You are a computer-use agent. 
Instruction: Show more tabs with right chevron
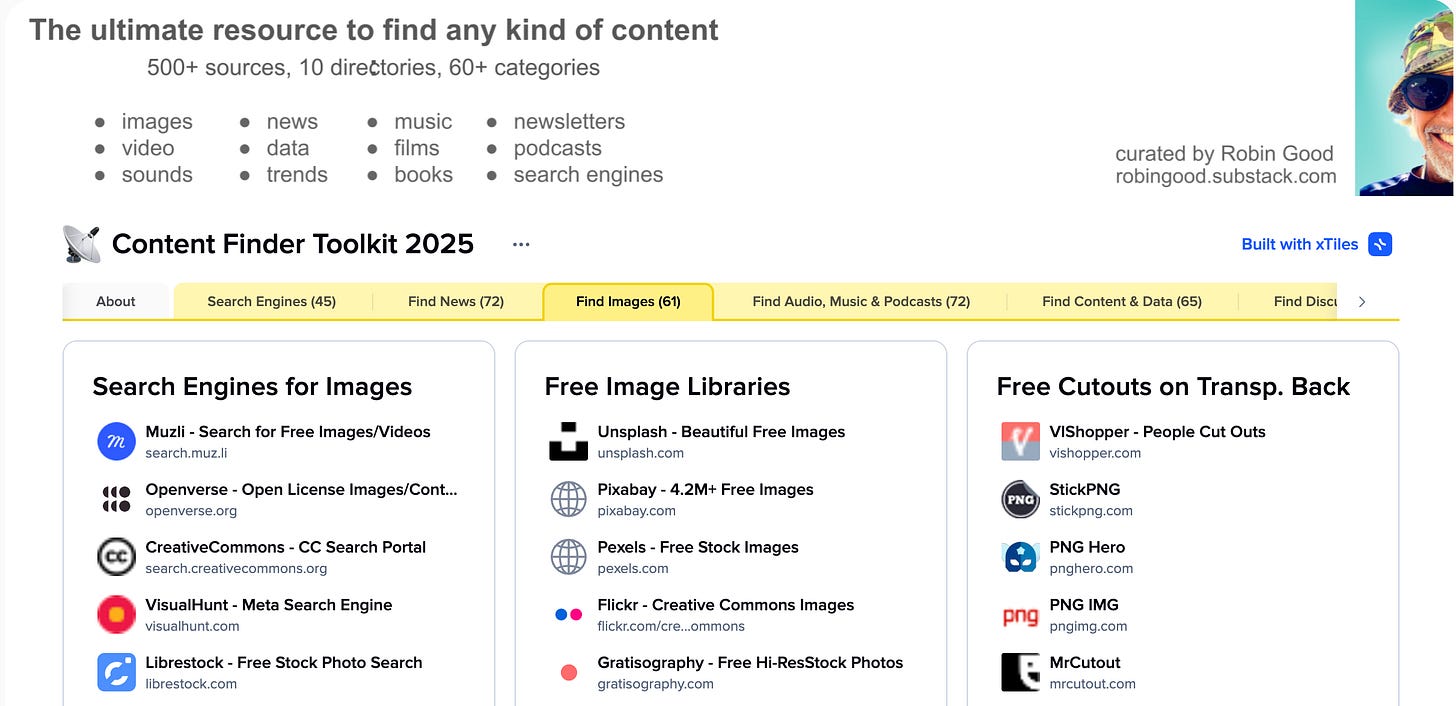(x=1362, y=301)
